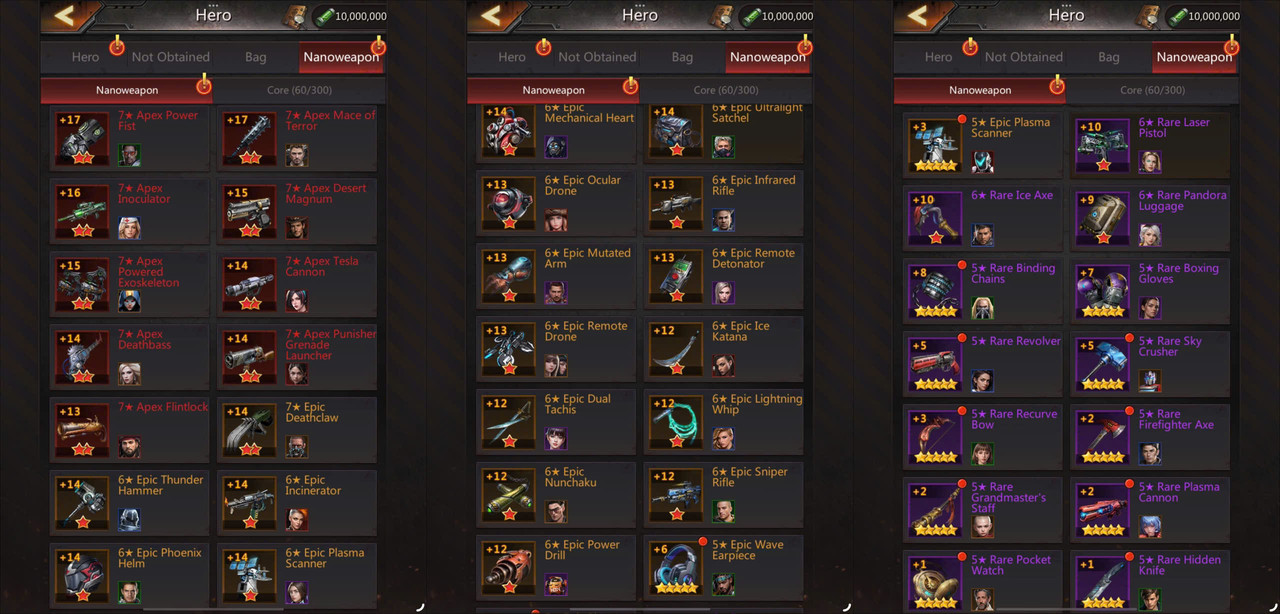Switch to Core (60/300) tab in leftmost screen
Screen dimensions: 1280x614
pyautogui.click(x=299, y=90)
